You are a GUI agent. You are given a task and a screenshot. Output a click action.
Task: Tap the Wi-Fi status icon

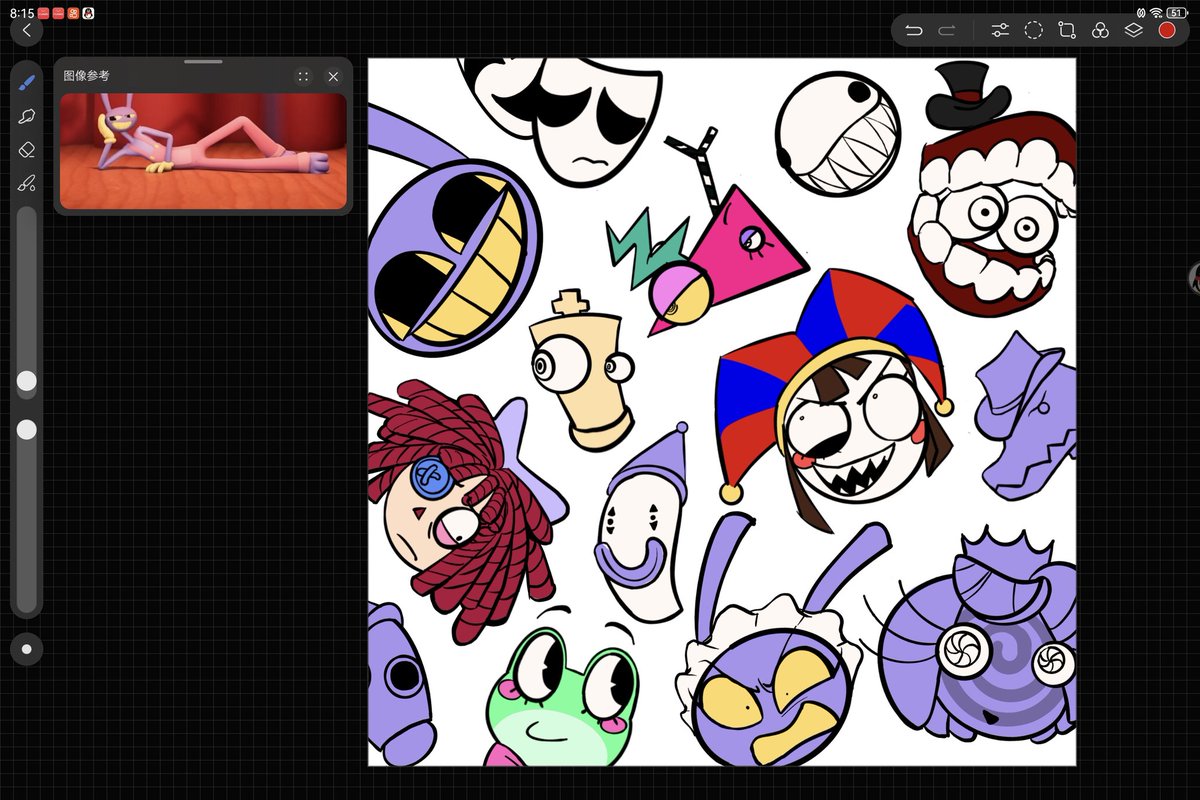tap(1156, 12)
